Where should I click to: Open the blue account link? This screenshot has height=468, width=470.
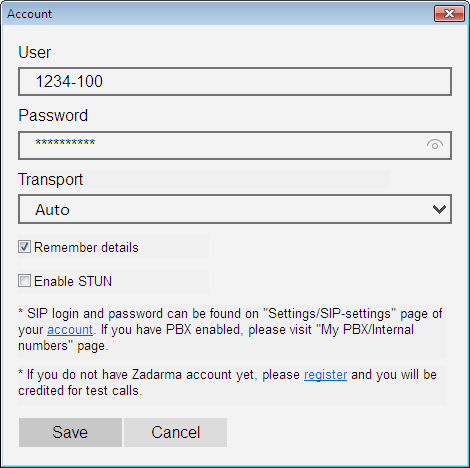pos(70,330)
